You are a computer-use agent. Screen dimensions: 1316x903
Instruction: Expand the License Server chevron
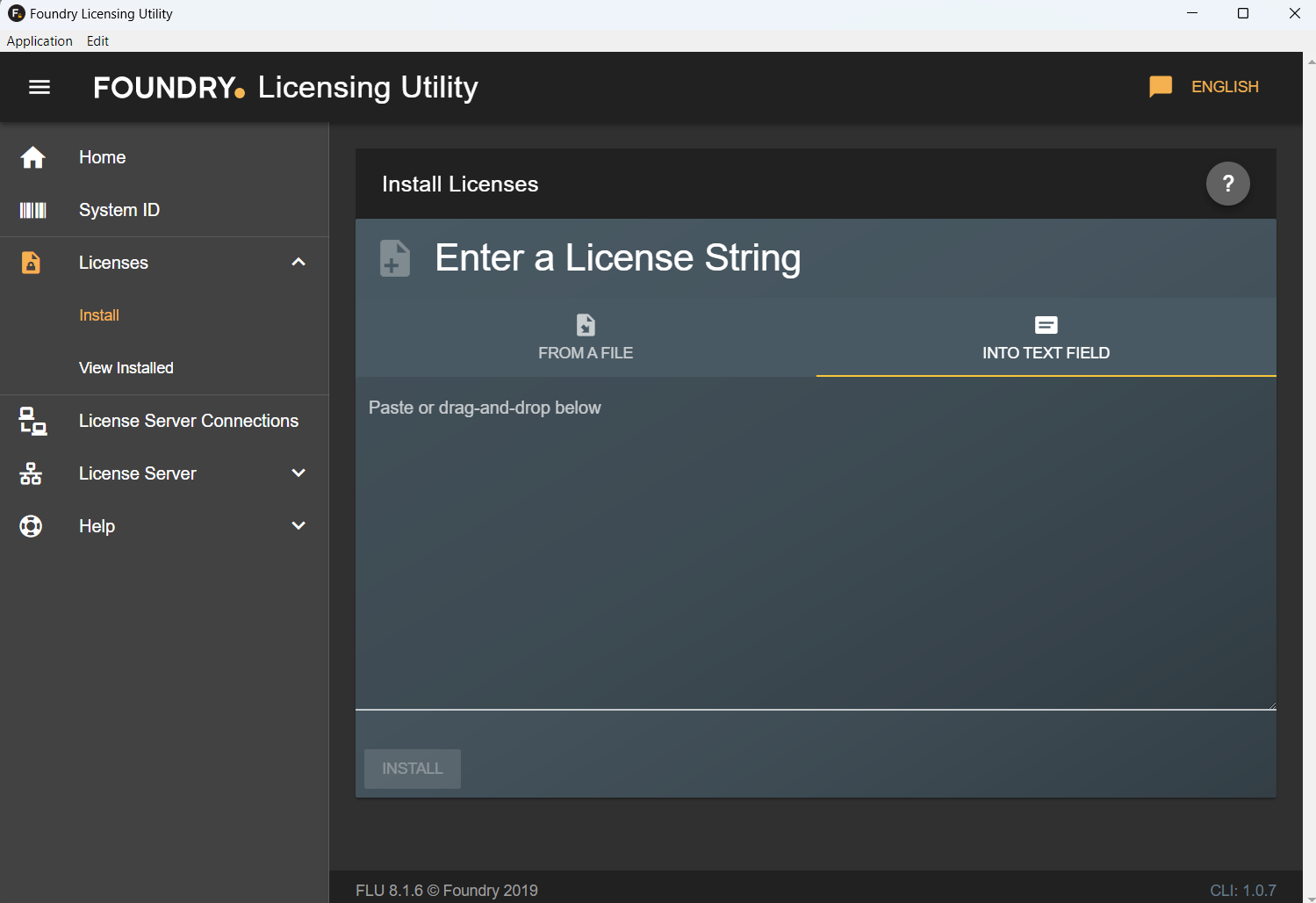coord(298,473)
